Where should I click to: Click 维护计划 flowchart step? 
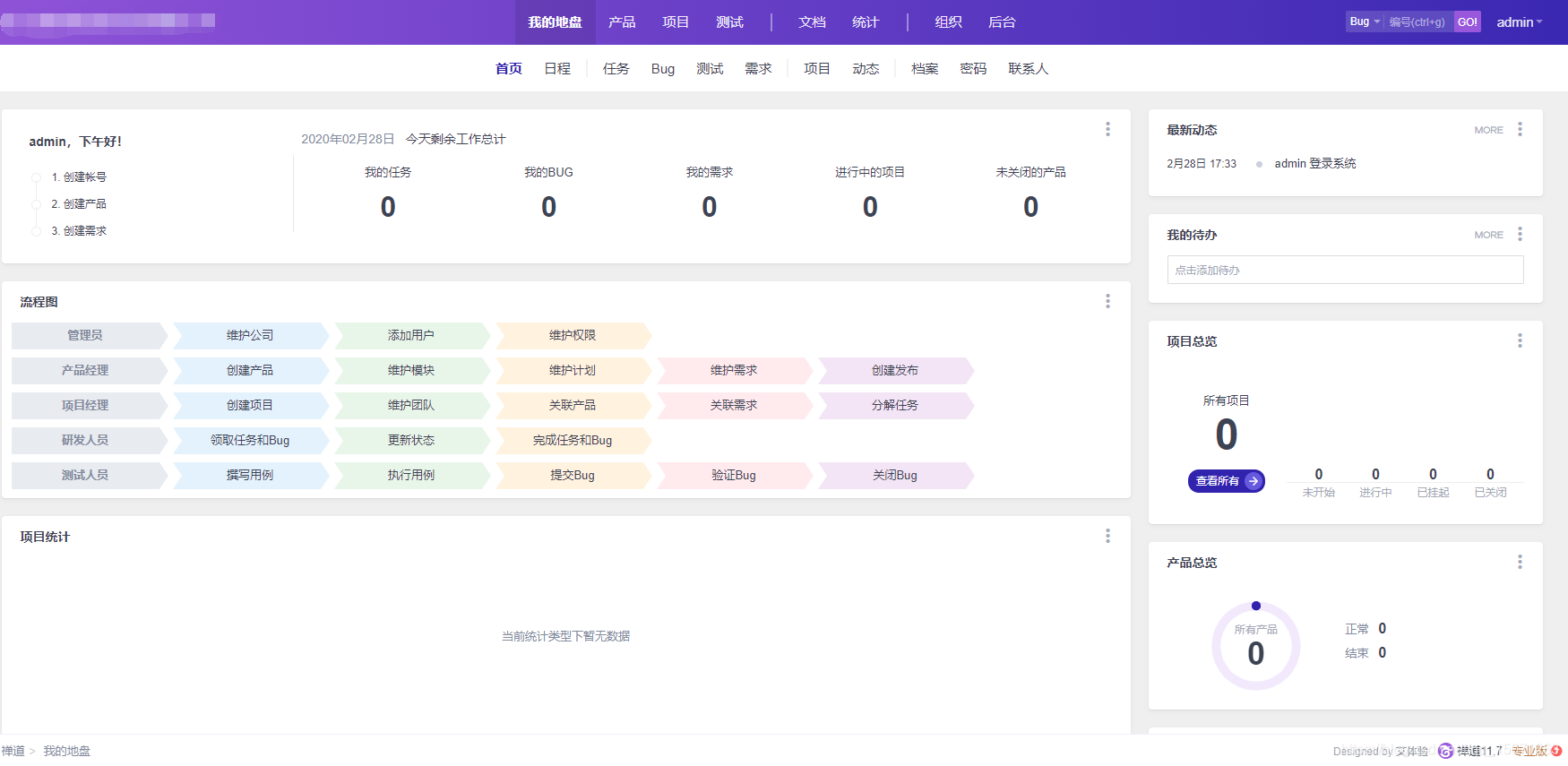[x=573, y=370]
